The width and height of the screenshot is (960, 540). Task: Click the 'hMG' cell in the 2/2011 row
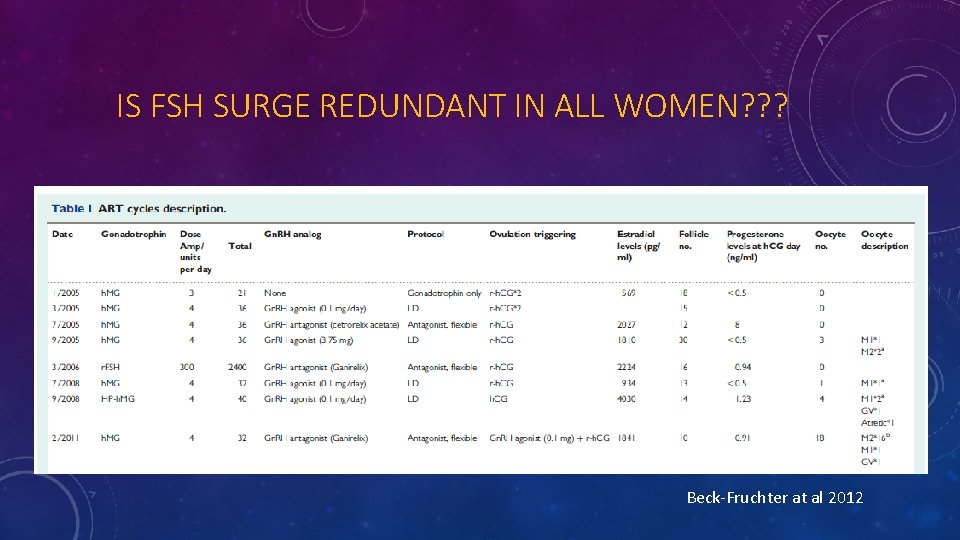pos(110,438)
